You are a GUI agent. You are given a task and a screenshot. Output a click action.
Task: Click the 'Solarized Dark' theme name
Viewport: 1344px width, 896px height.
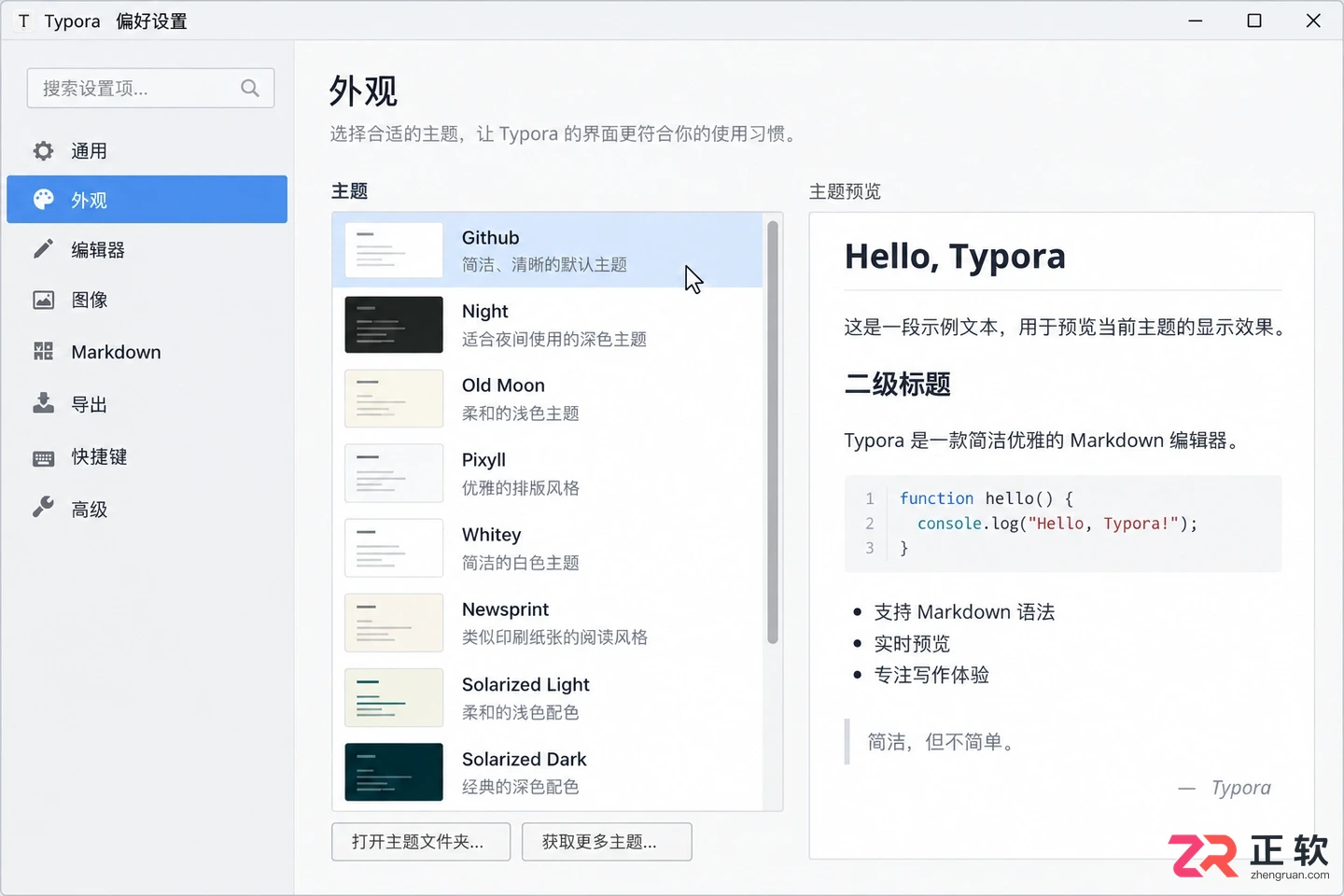(525, 759)
